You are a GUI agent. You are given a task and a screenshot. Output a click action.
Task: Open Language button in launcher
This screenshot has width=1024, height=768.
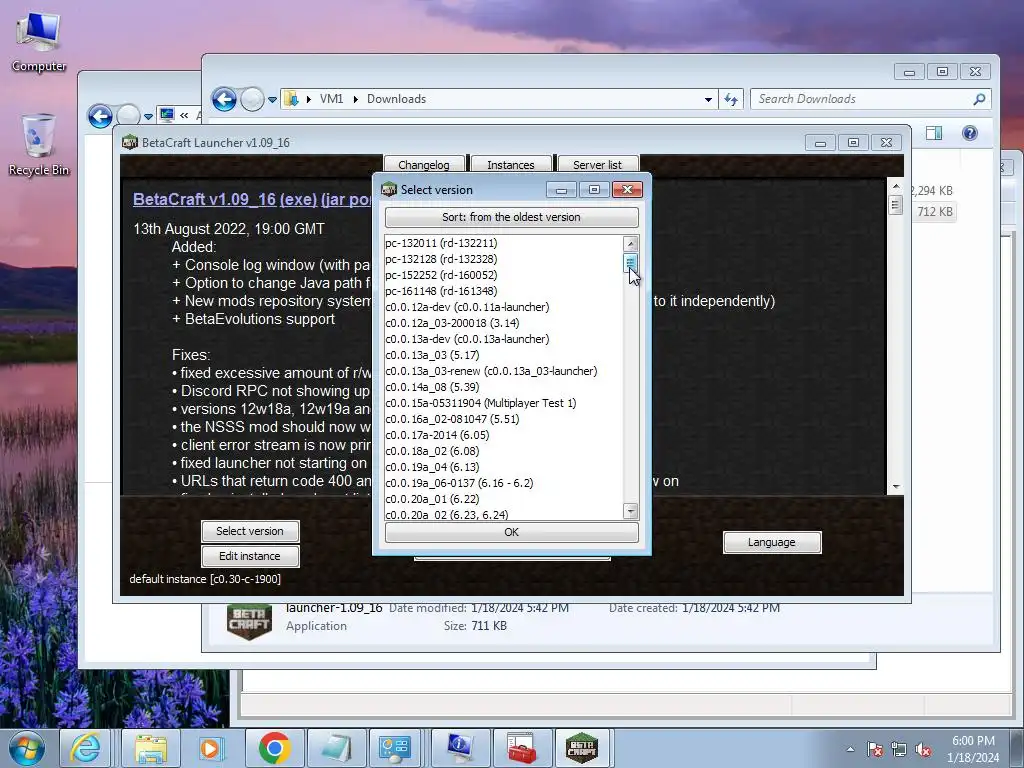771,542
